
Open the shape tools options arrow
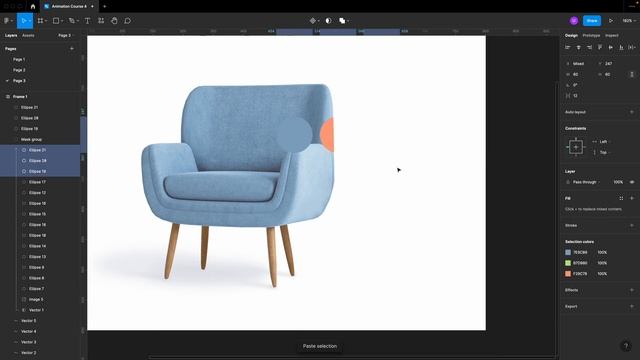(62, 21)
